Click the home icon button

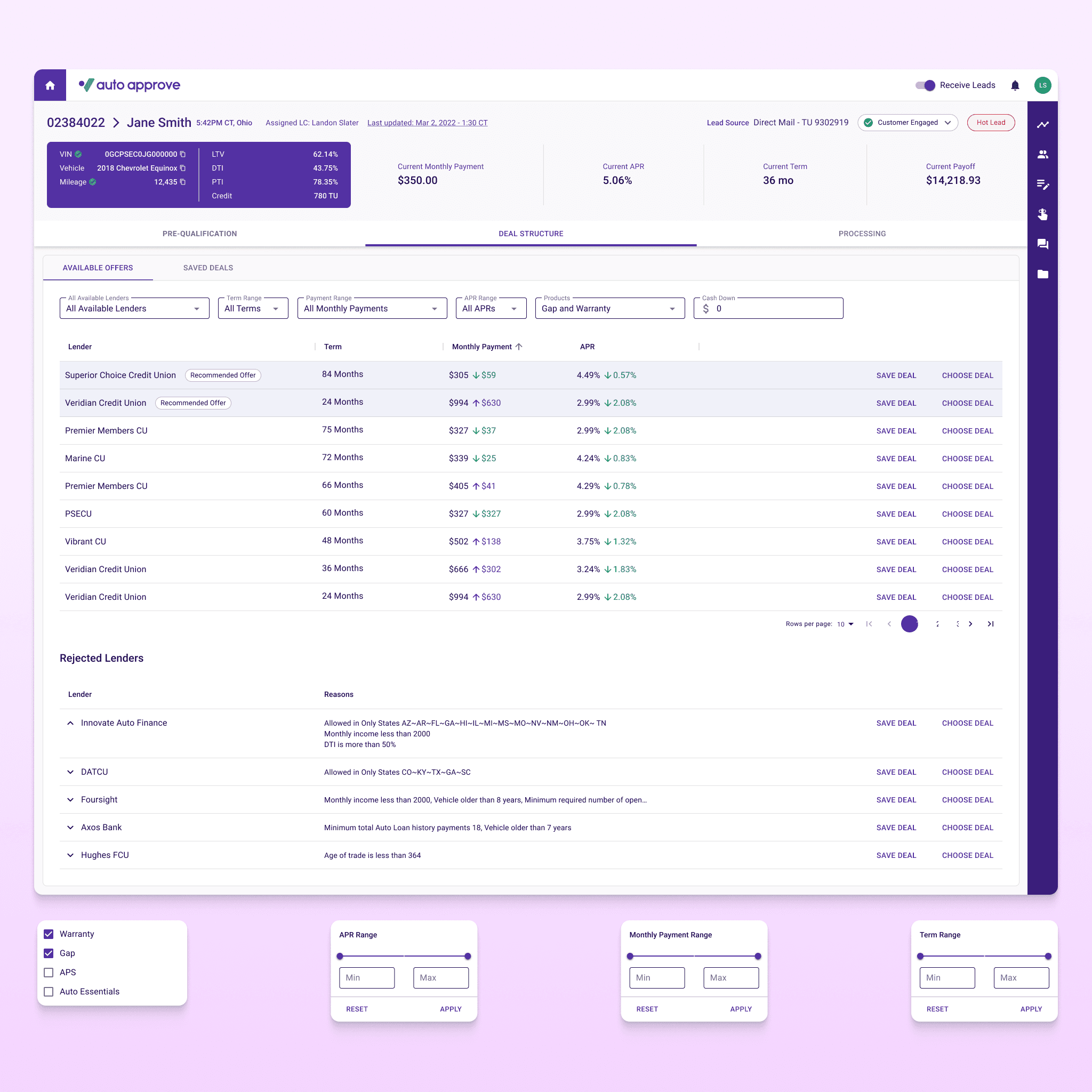(50, 85)
